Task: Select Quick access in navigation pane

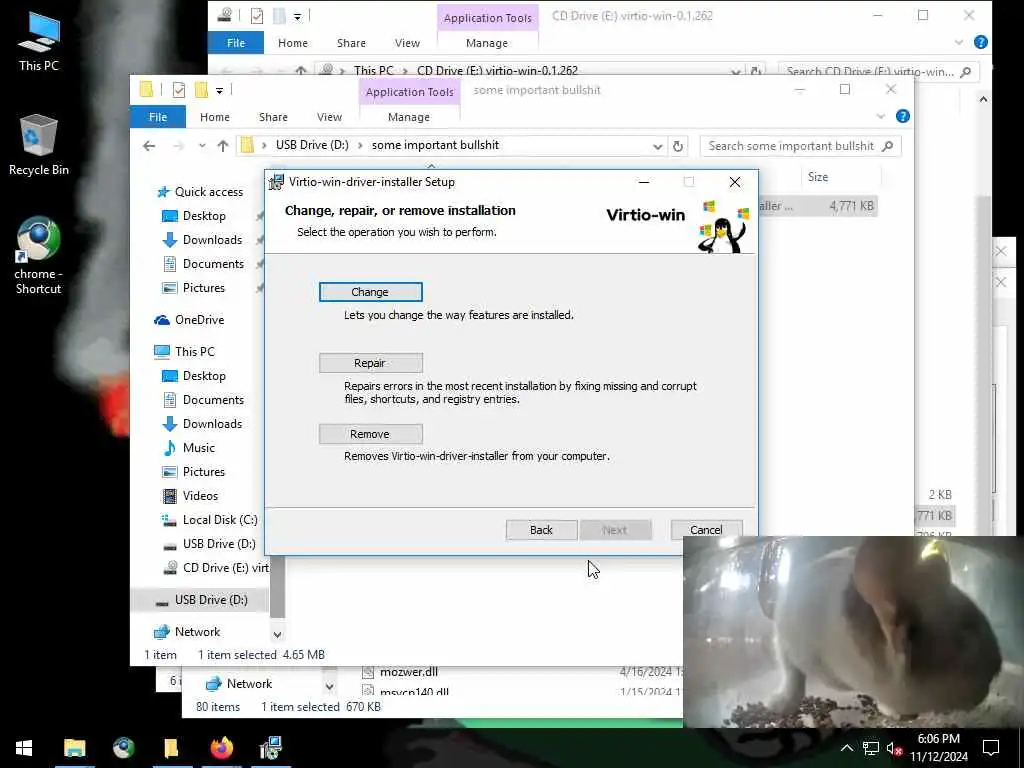Action: (x=200, y=191)
